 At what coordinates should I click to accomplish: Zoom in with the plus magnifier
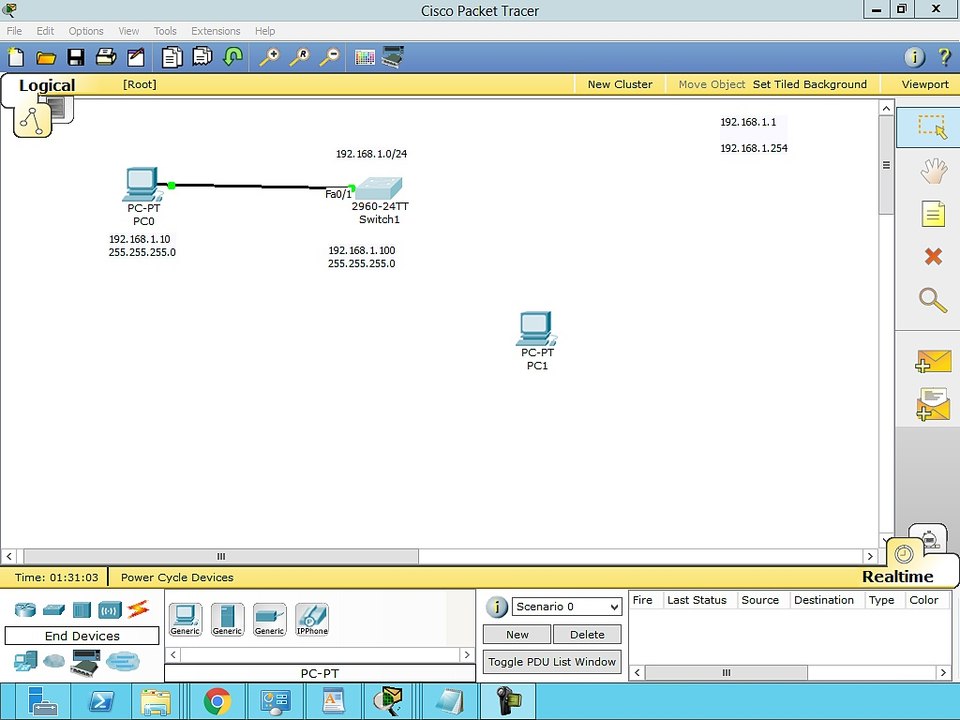point(269,58)
